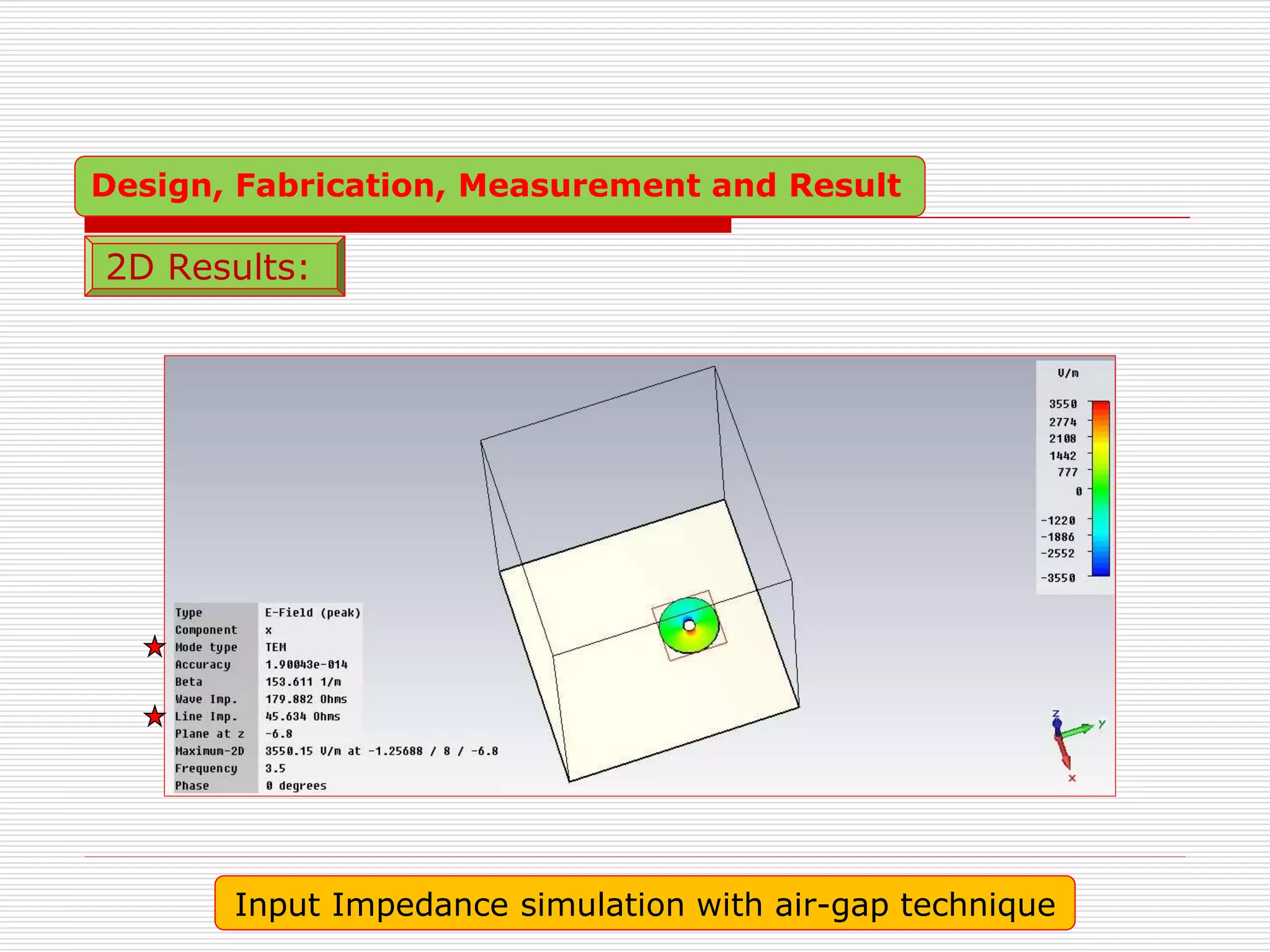Click the red star beside 'Mode type'
Image resolution: width=1270 pixels, height=952 pixels.
tap(154, 646)
